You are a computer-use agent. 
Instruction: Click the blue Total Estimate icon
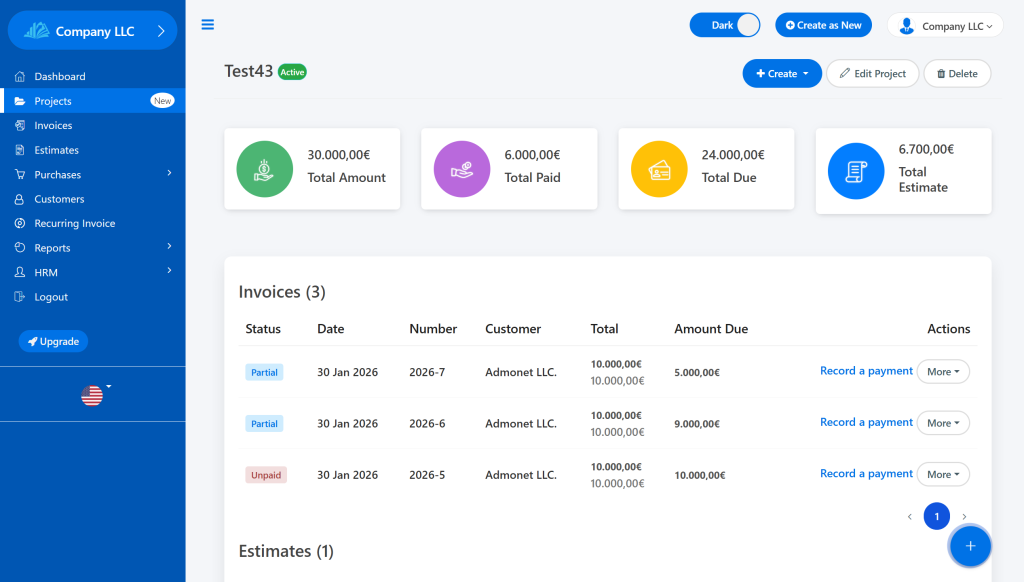pyautogui.click(x=856, y=171)
